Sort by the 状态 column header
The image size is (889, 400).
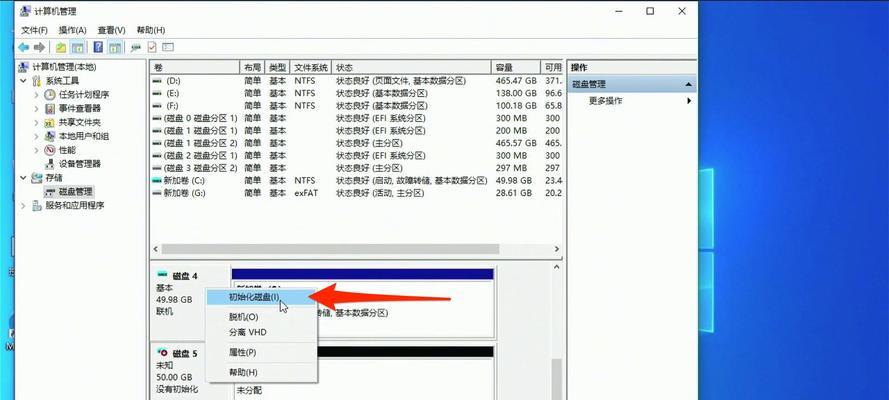point(411,67)
